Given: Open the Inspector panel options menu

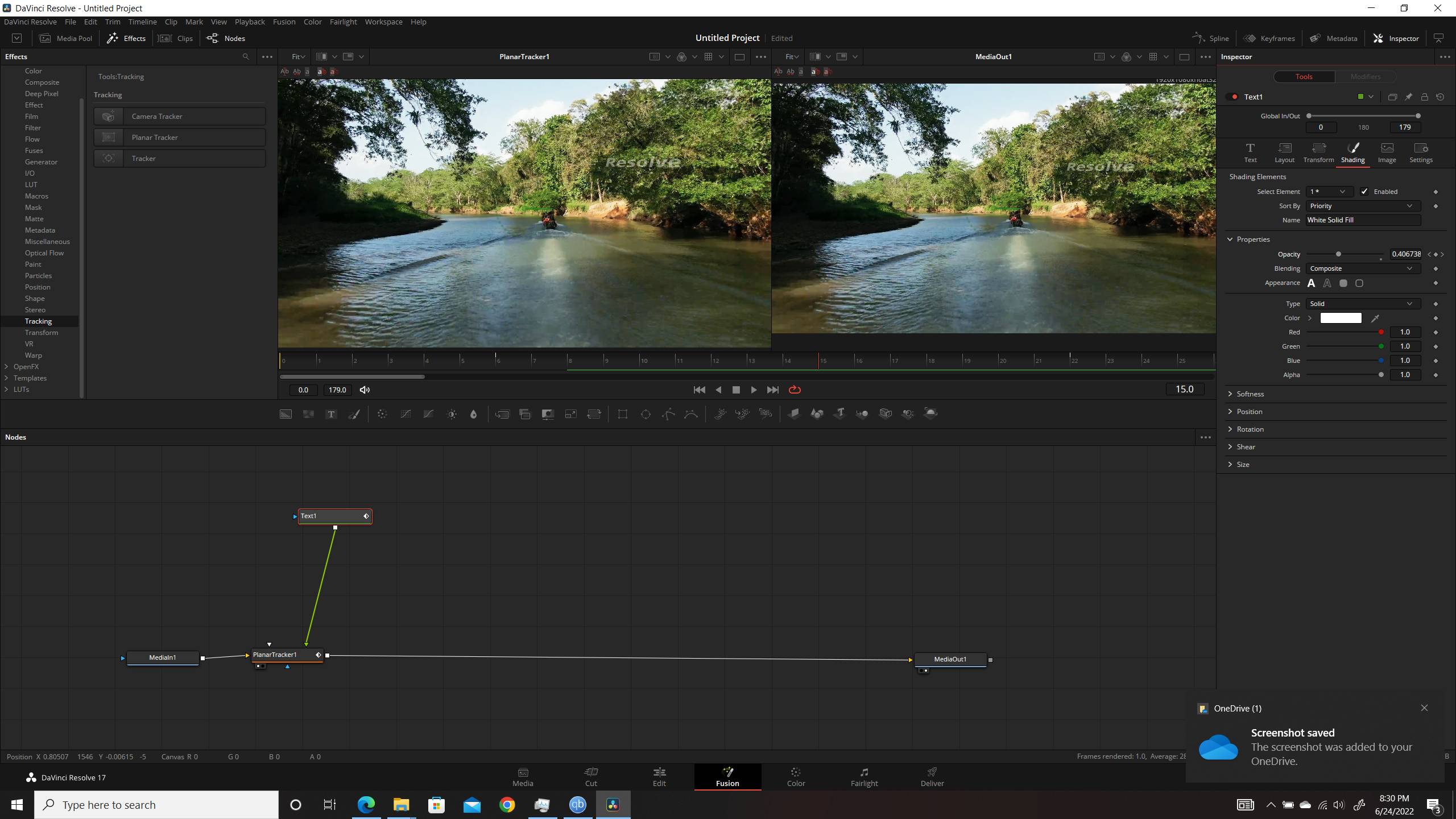Looking at the screenshot, I should coord(1445,56).
